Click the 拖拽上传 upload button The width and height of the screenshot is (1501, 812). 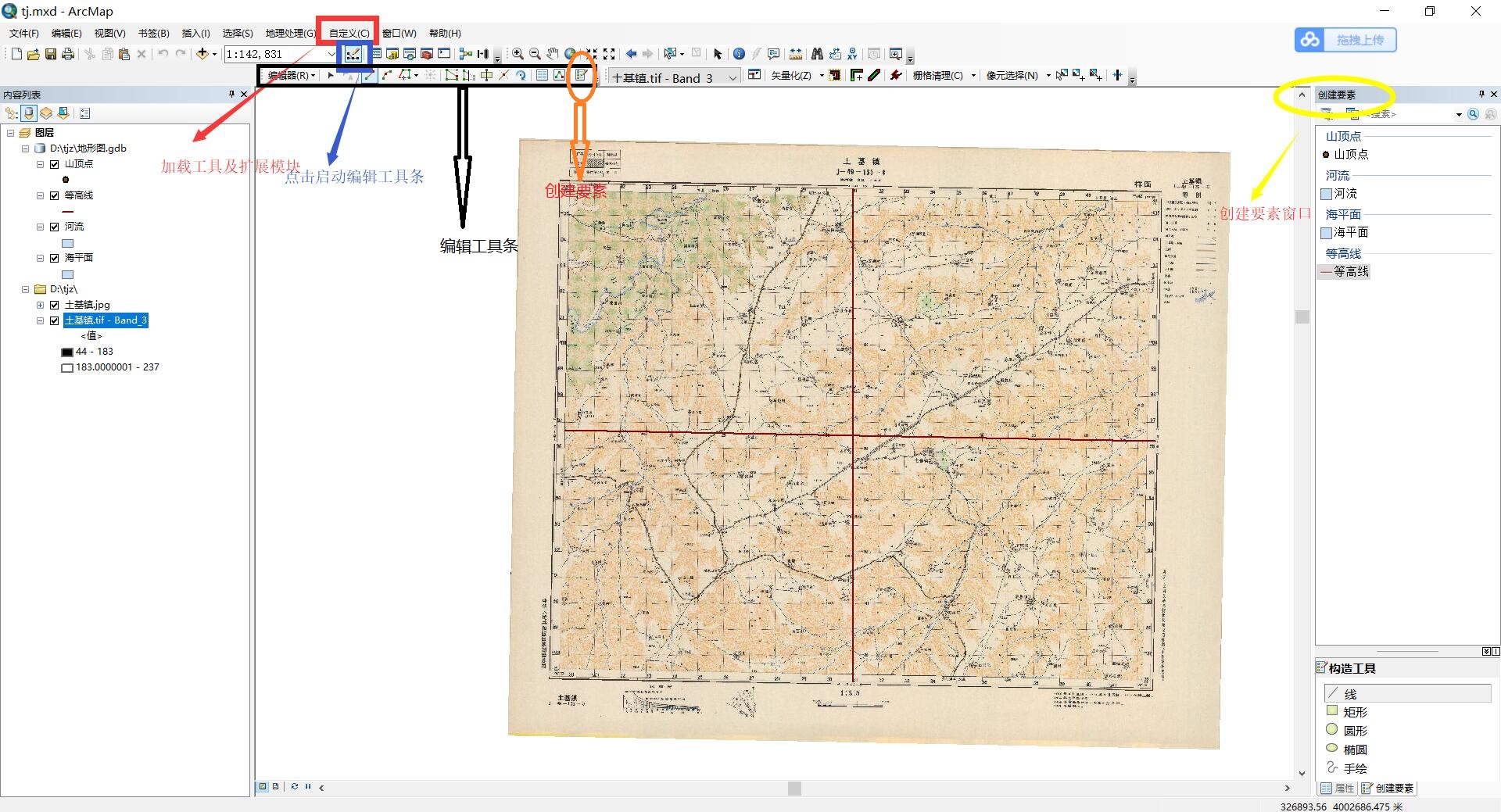(x=1345, y=40)
